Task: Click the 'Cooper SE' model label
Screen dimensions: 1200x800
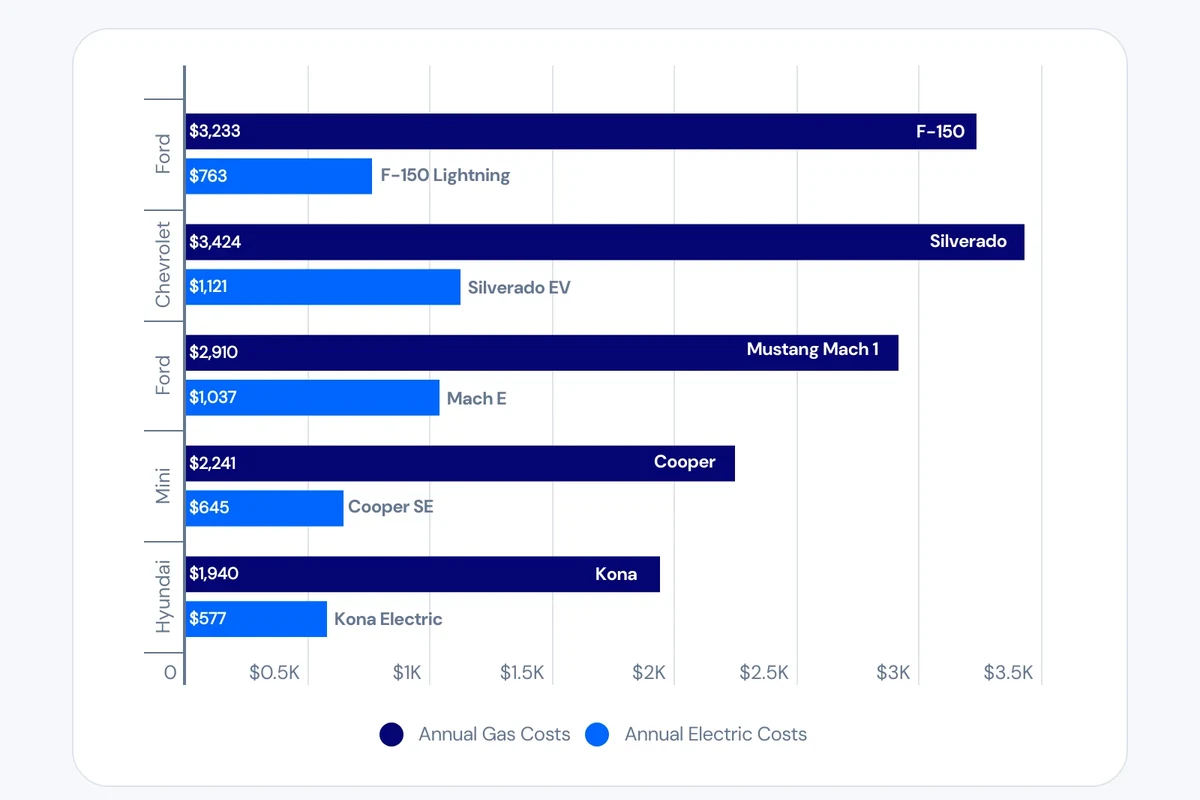Action: tap(391, 507)
